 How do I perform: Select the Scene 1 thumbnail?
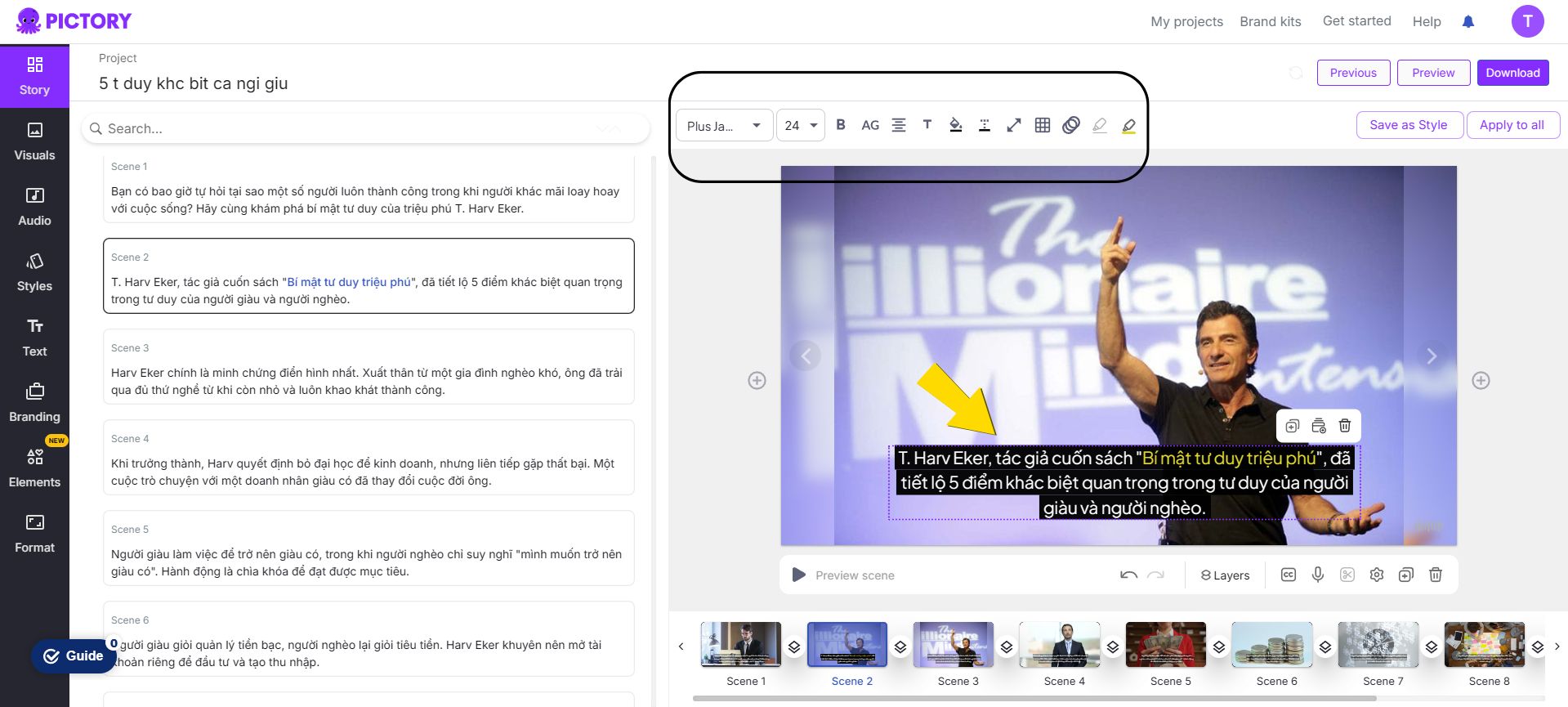coord(741,645)
